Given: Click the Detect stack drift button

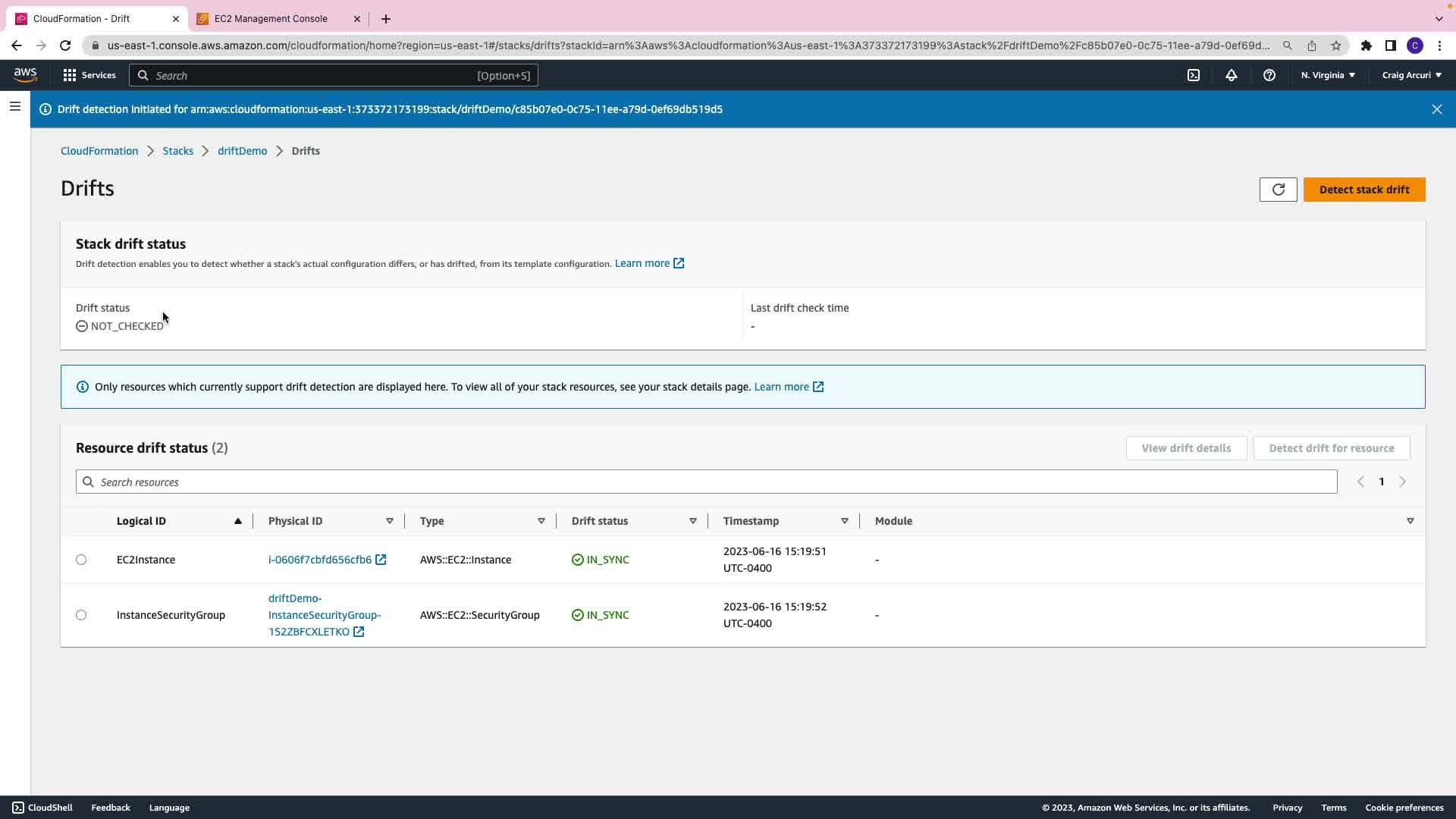Looking at the screenshot, I should point(1363,190).
